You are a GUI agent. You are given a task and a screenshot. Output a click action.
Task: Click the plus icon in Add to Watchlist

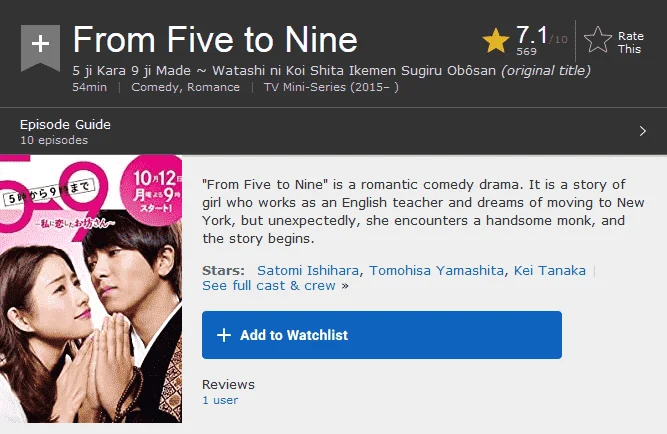[x=224, y=335]
